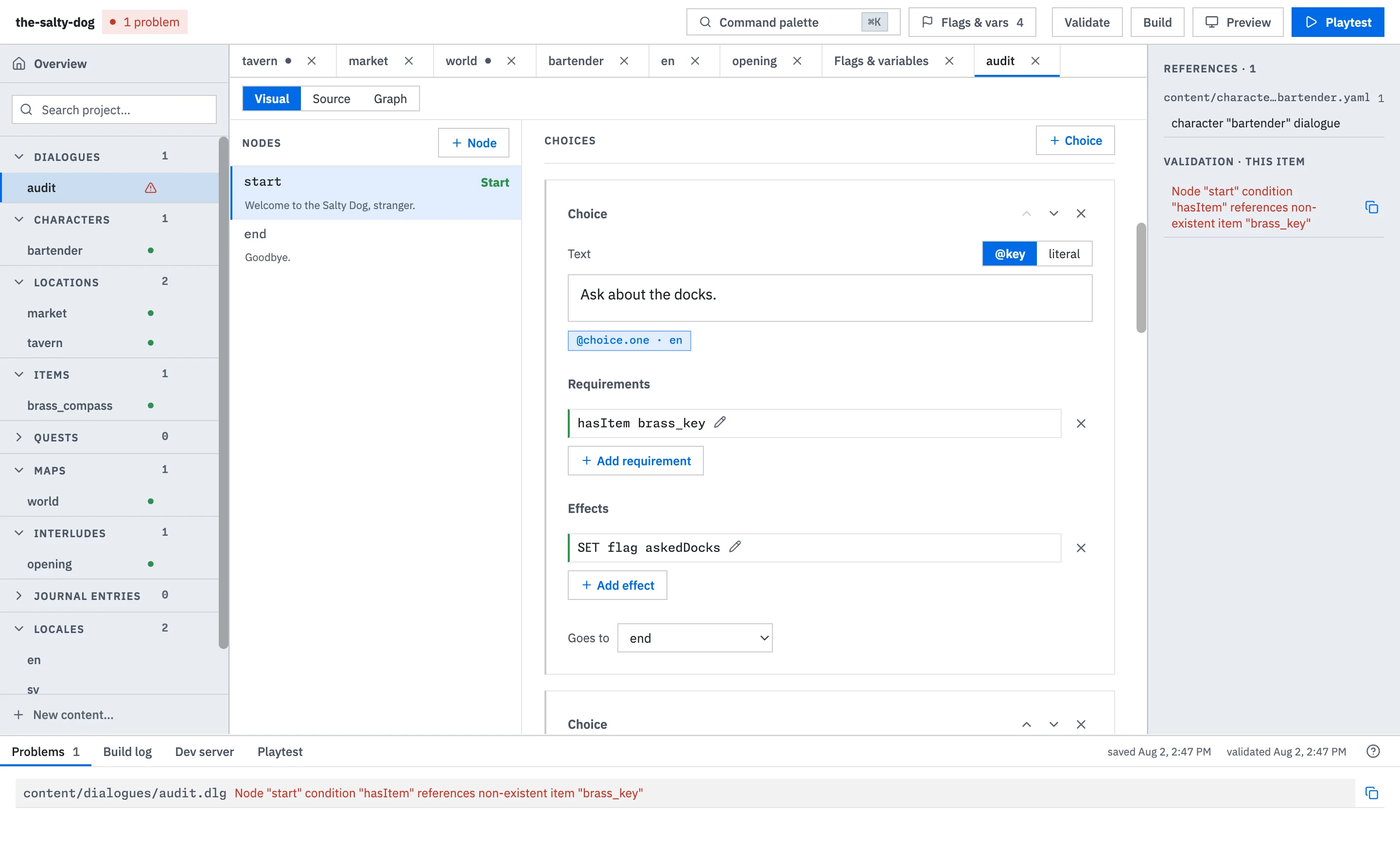Close the tavern tab

312,61
